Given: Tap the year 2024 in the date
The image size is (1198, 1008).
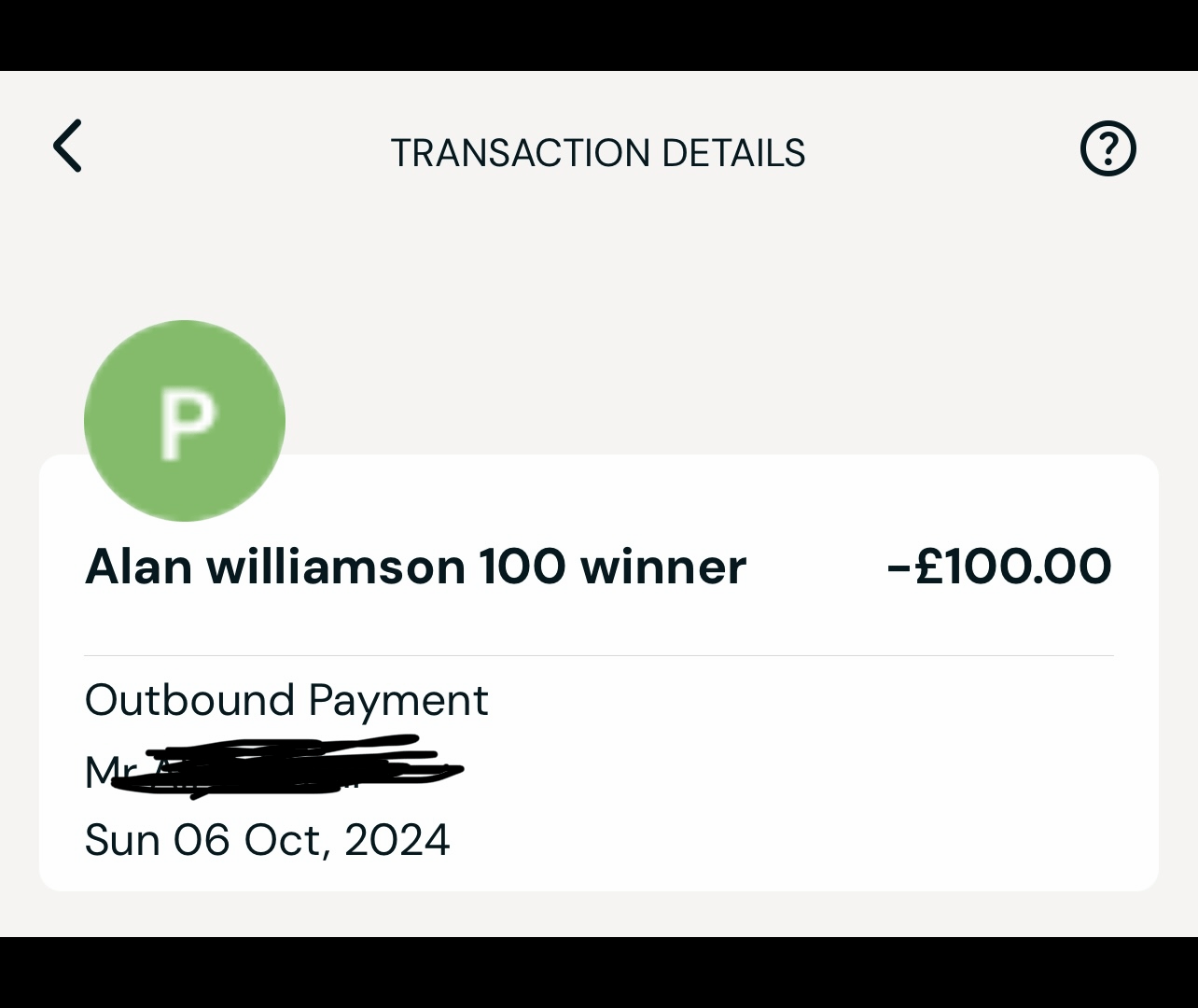Looking at the screenshot, I should pyautogui.click(x=397, y=840).
